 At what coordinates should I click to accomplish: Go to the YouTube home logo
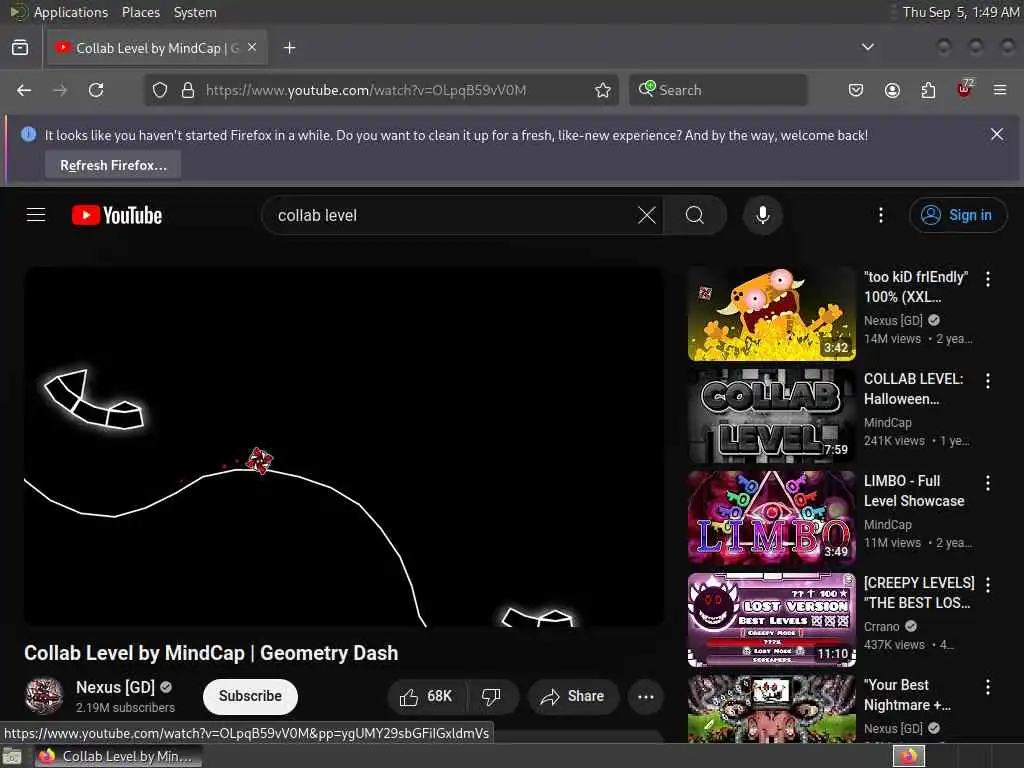(x=117, y=215)
